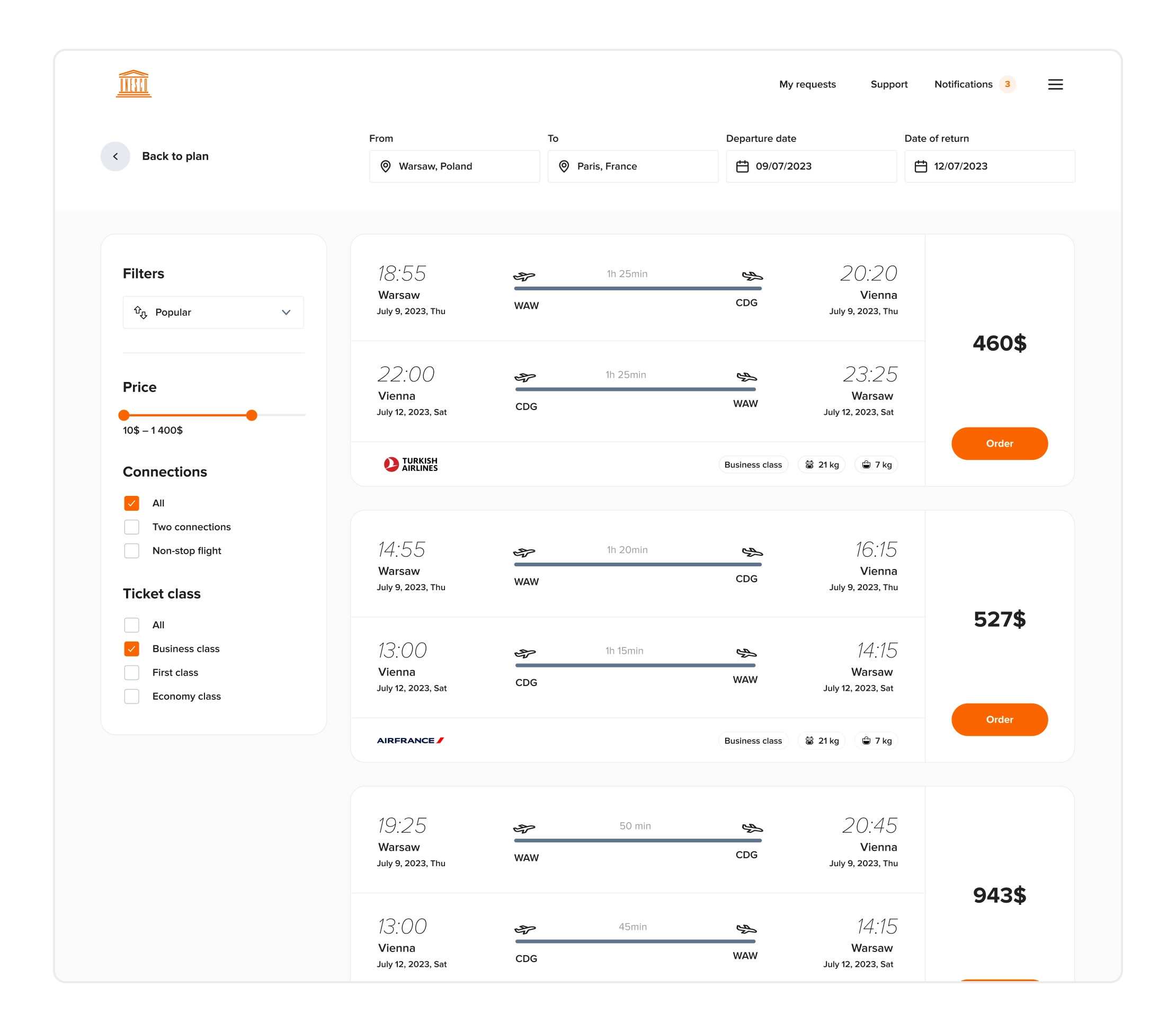
Task: Click the Date of return calendar icon
Action: [921, 166]
